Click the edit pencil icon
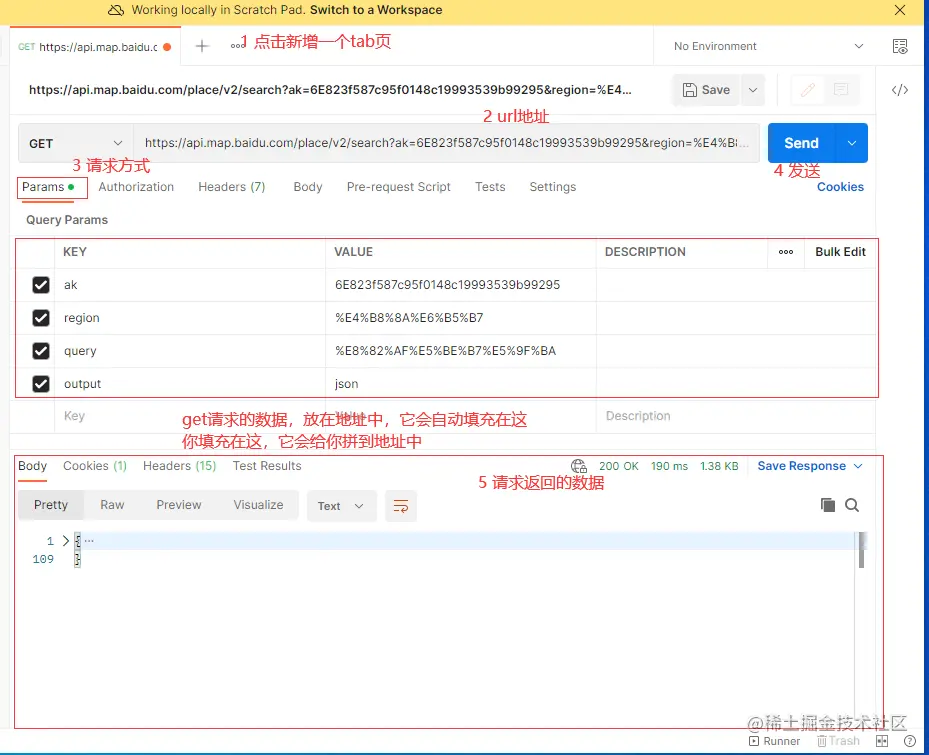Image resolution: width=929 pixels, height=755 pixels. coord(808,90)
